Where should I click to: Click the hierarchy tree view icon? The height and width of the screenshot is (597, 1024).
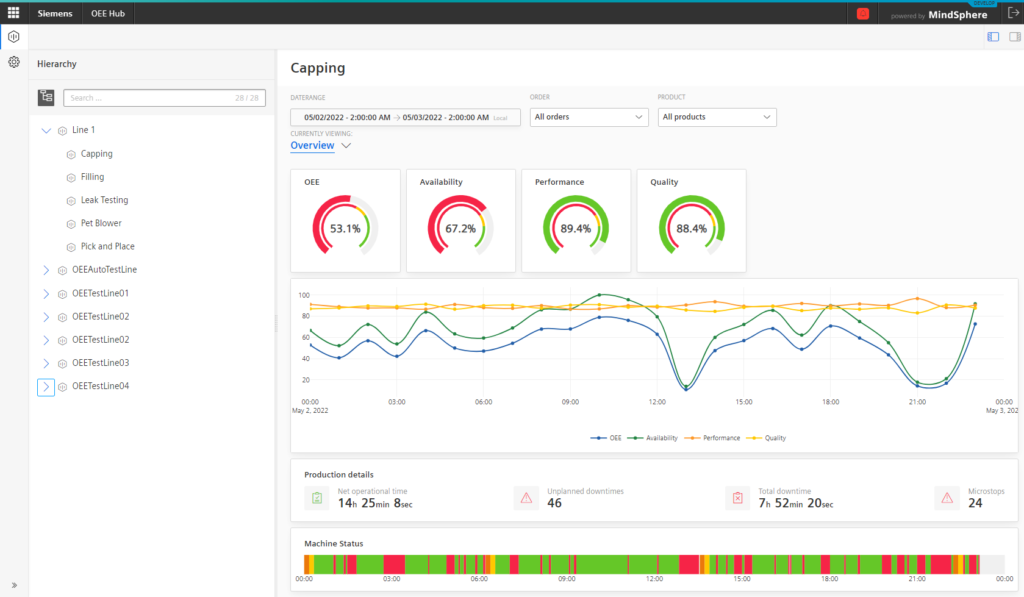point(46,97)
